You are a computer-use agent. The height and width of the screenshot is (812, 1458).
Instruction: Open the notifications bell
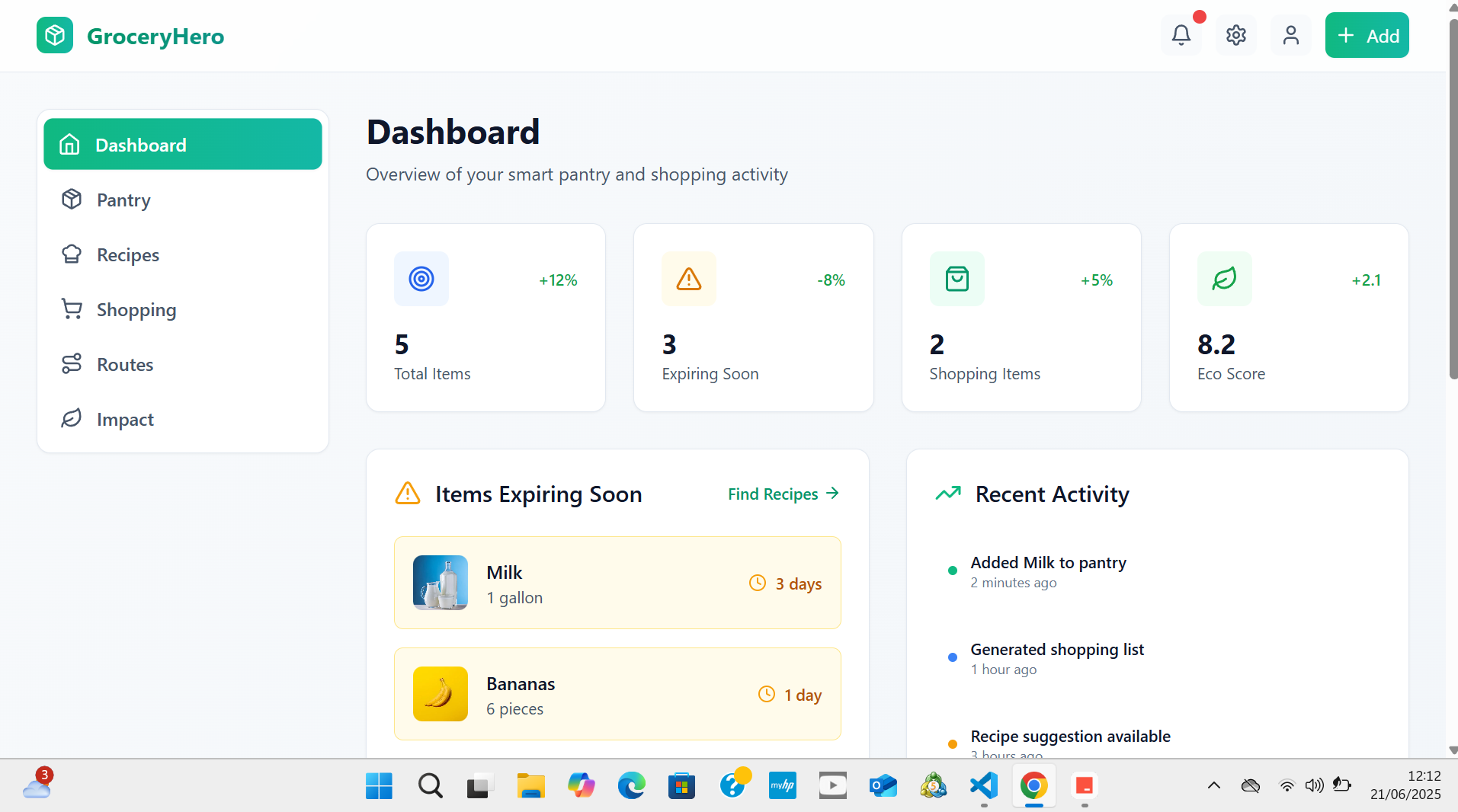tap(1180, 34)
